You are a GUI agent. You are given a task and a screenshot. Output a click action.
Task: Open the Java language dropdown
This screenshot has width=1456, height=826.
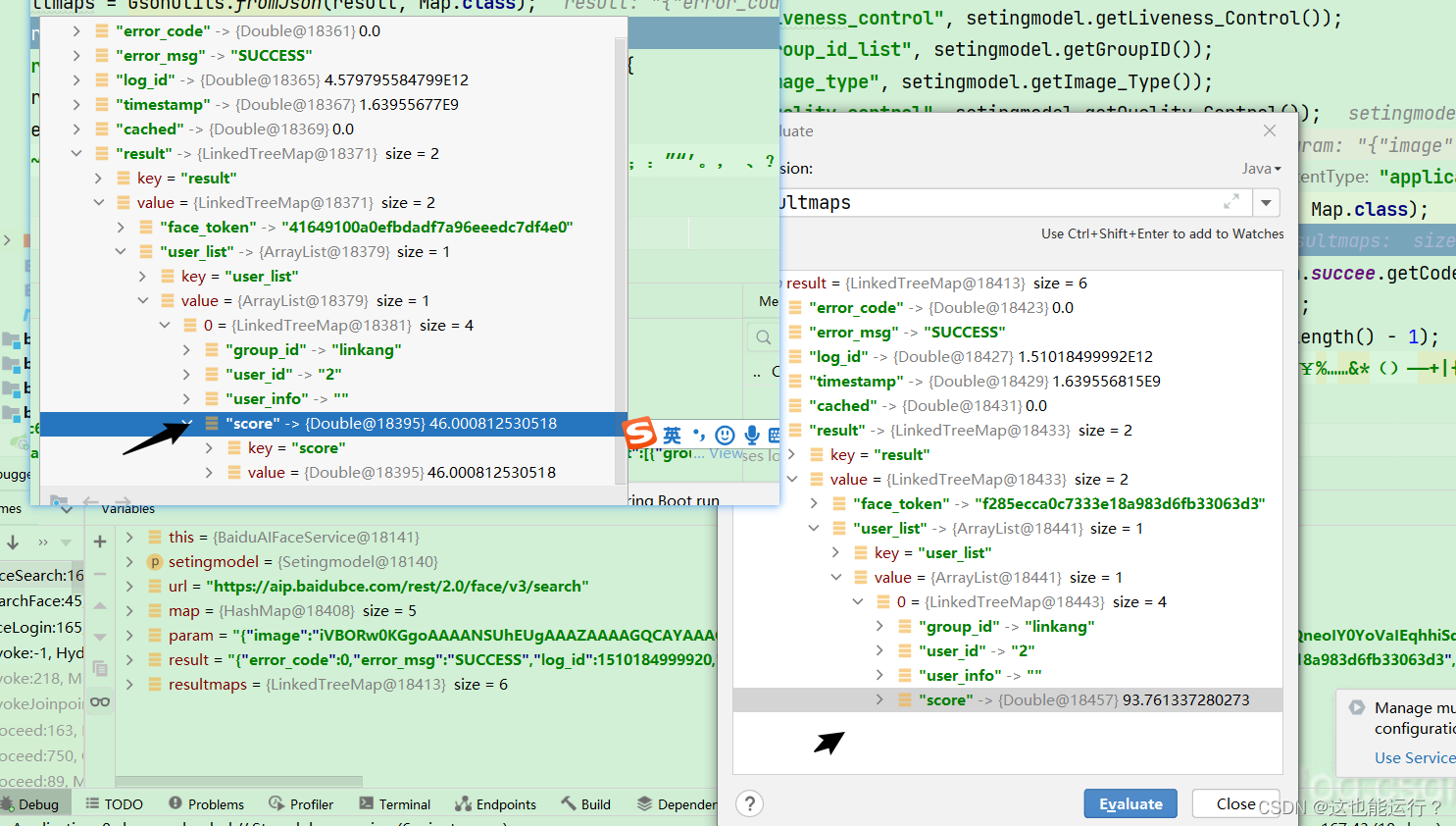click(1262, 168)
